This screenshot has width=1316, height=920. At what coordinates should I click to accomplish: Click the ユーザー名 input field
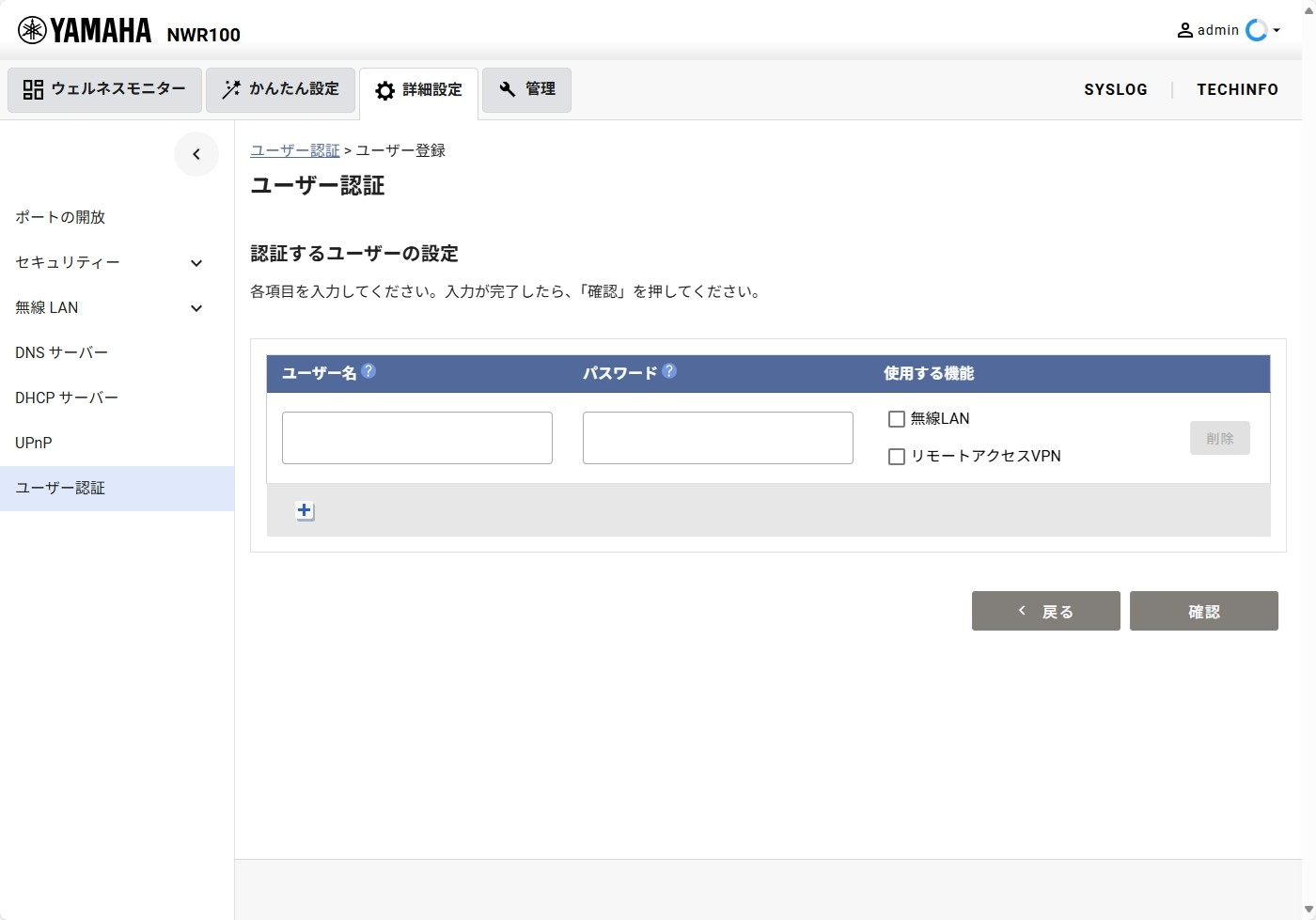click(417, 438)
